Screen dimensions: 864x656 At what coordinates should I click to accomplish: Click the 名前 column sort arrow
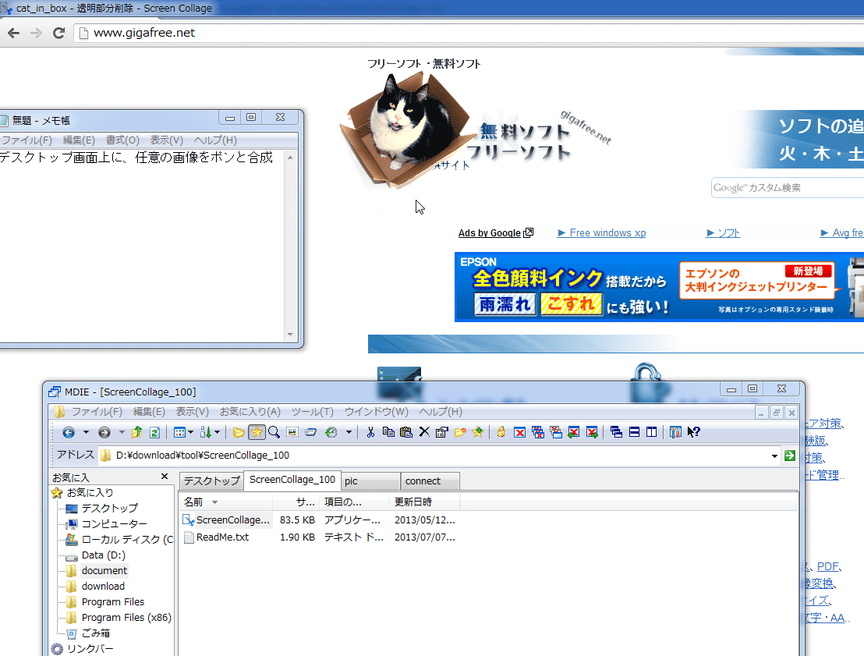(x=215, y=502)
